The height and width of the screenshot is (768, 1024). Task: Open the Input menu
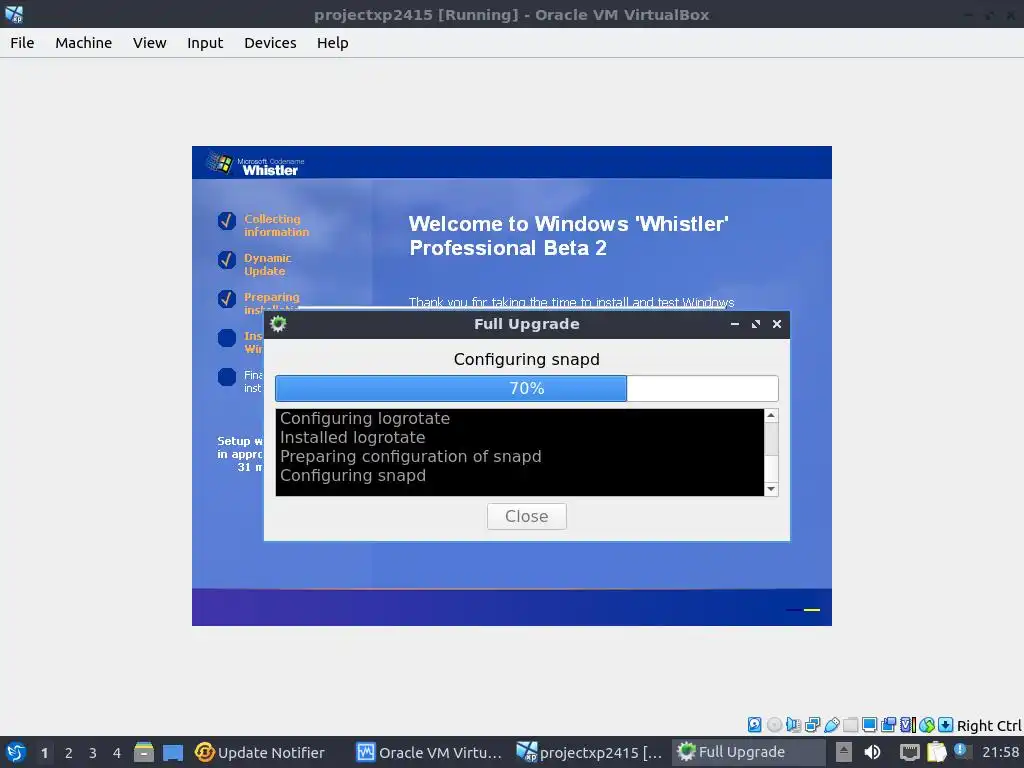(204, 42)
